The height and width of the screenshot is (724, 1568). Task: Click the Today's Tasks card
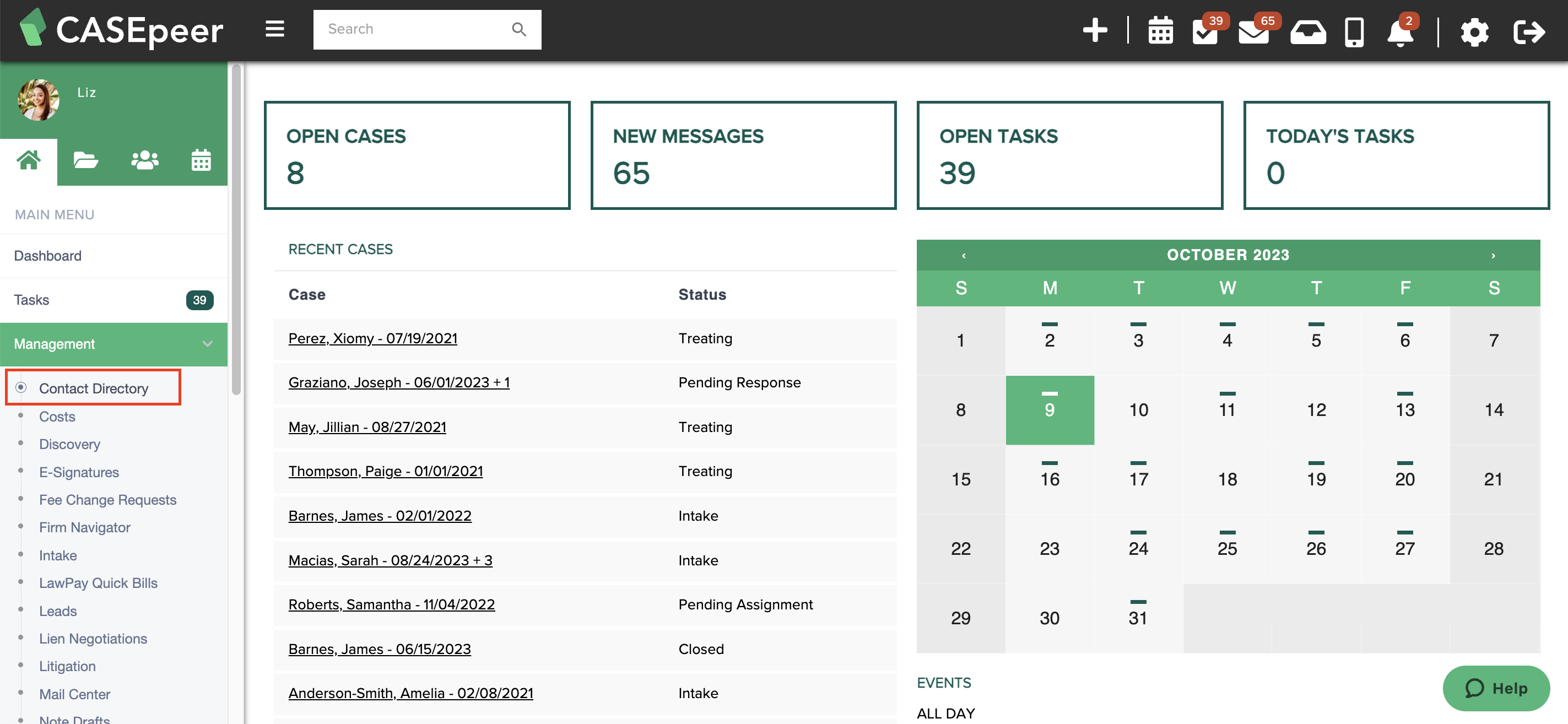click(1396, 155)
